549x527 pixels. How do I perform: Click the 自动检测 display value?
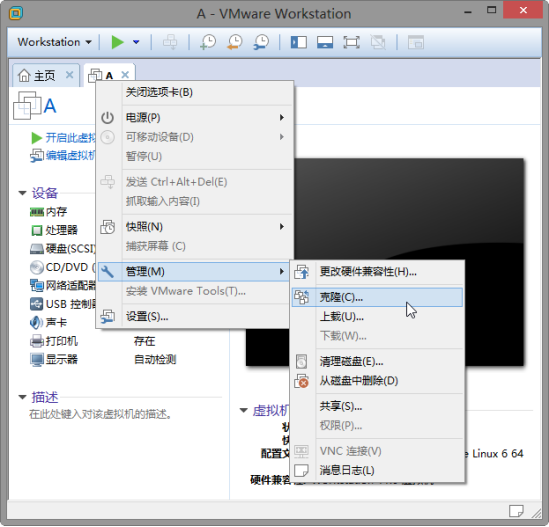click(155, 360)
